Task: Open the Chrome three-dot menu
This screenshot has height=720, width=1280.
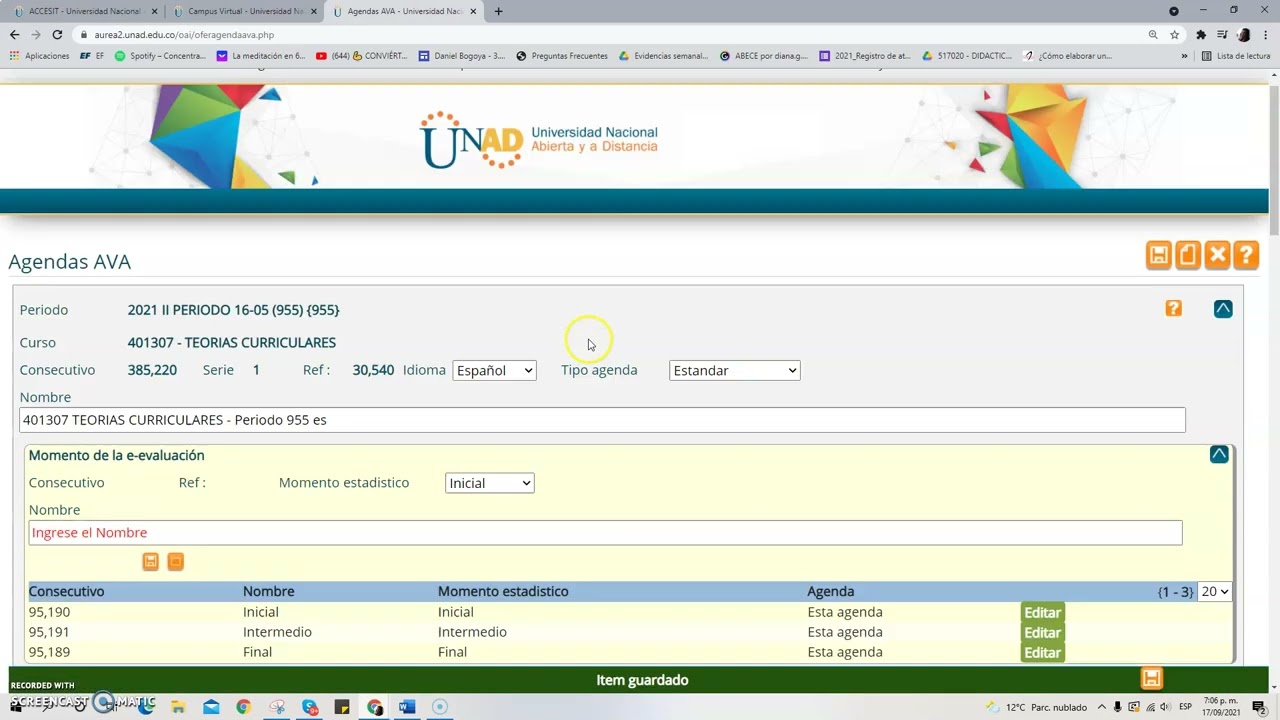Action: 1265,34
